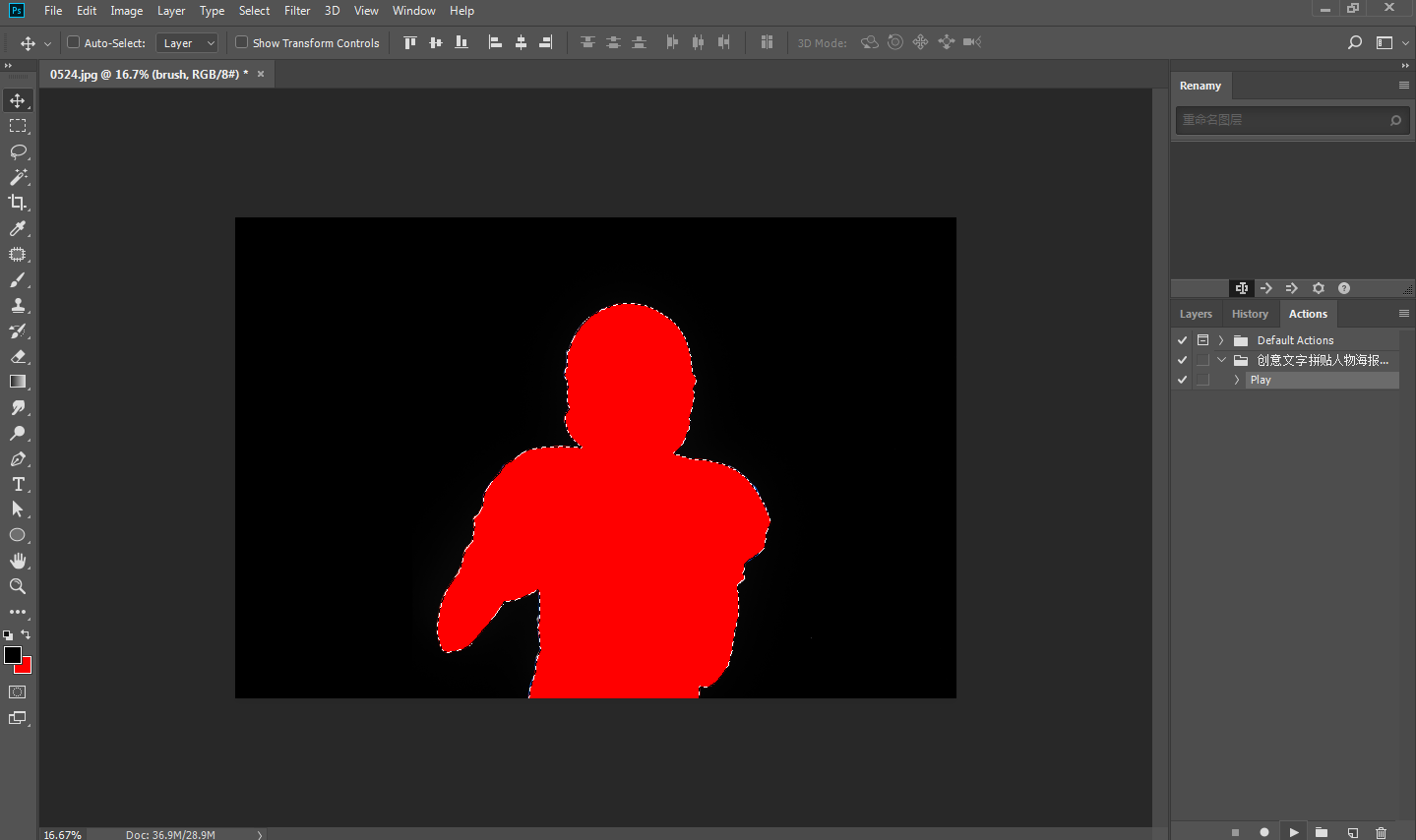Toggle Quick Mask mode
1416x840 pixels.
tap(18, 692)
